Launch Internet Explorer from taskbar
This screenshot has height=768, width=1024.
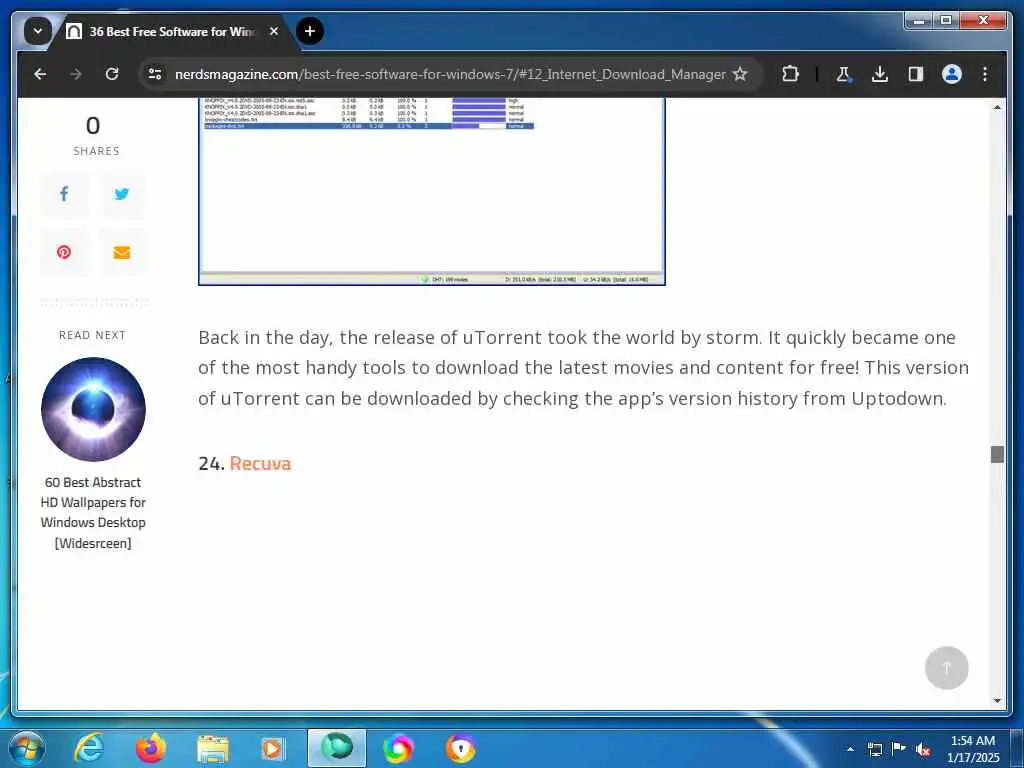(x=89, y=748)
